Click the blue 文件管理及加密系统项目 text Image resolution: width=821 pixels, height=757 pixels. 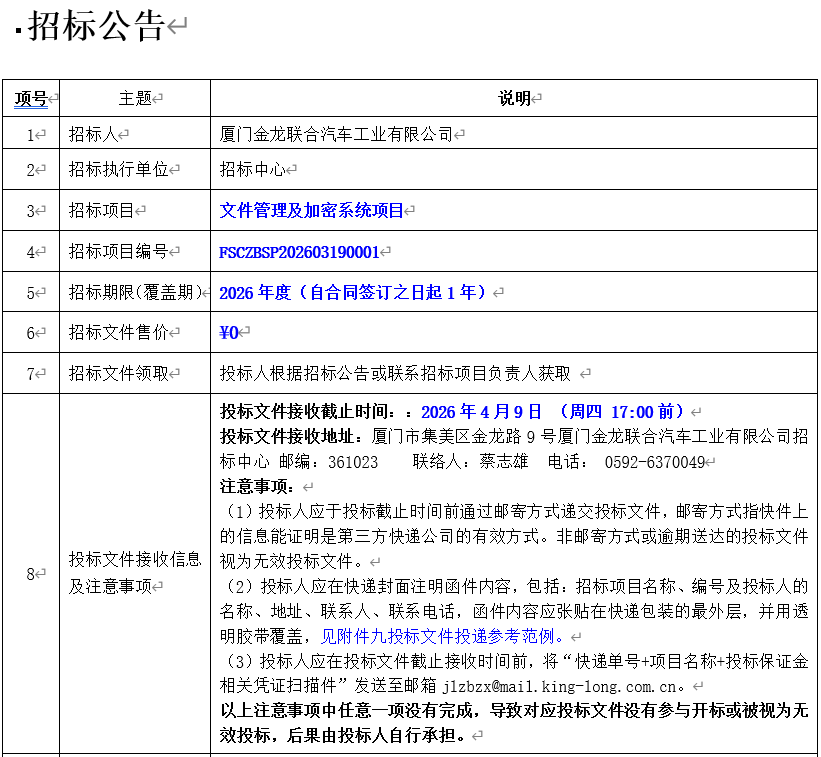(311, 210)
